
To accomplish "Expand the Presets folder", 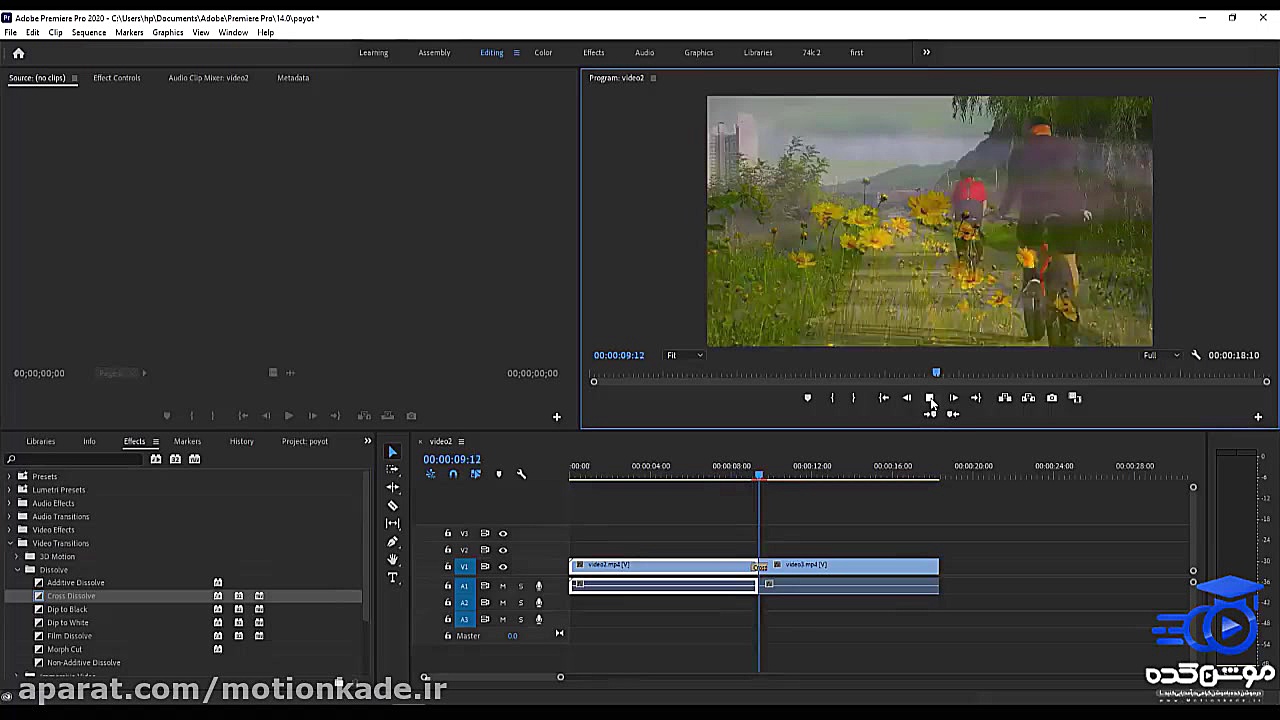I will tap(10, 477).
